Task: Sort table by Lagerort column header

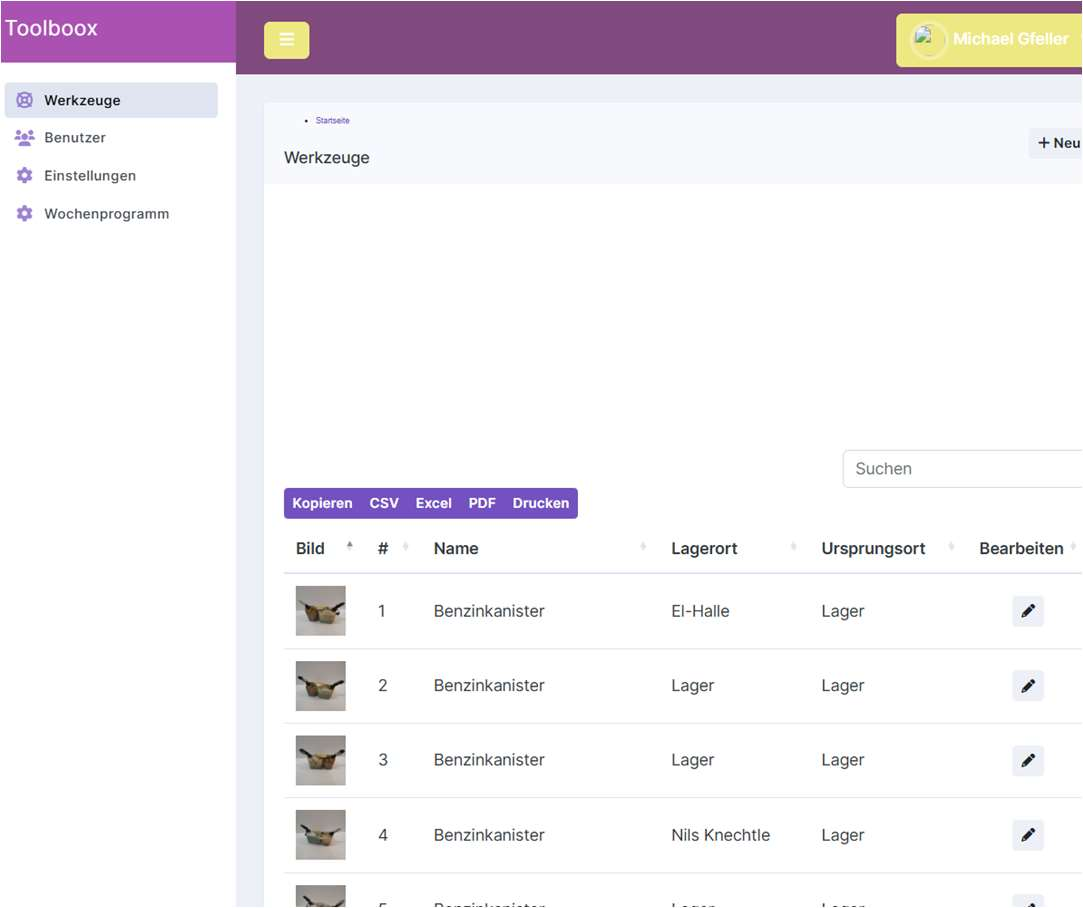Action: pos(704,548)
